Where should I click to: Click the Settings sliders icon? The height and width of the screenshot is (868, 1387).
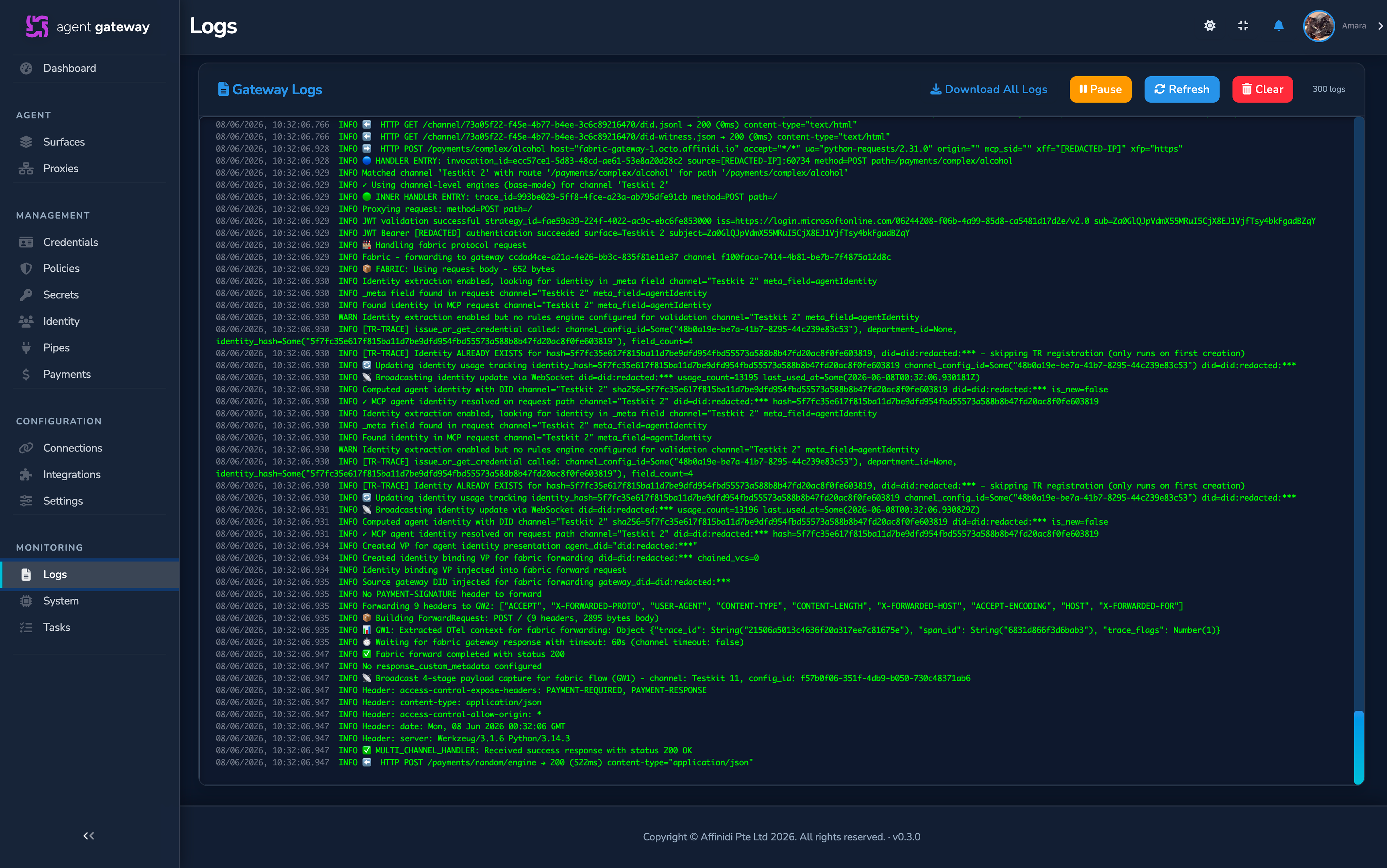[26, 501]
